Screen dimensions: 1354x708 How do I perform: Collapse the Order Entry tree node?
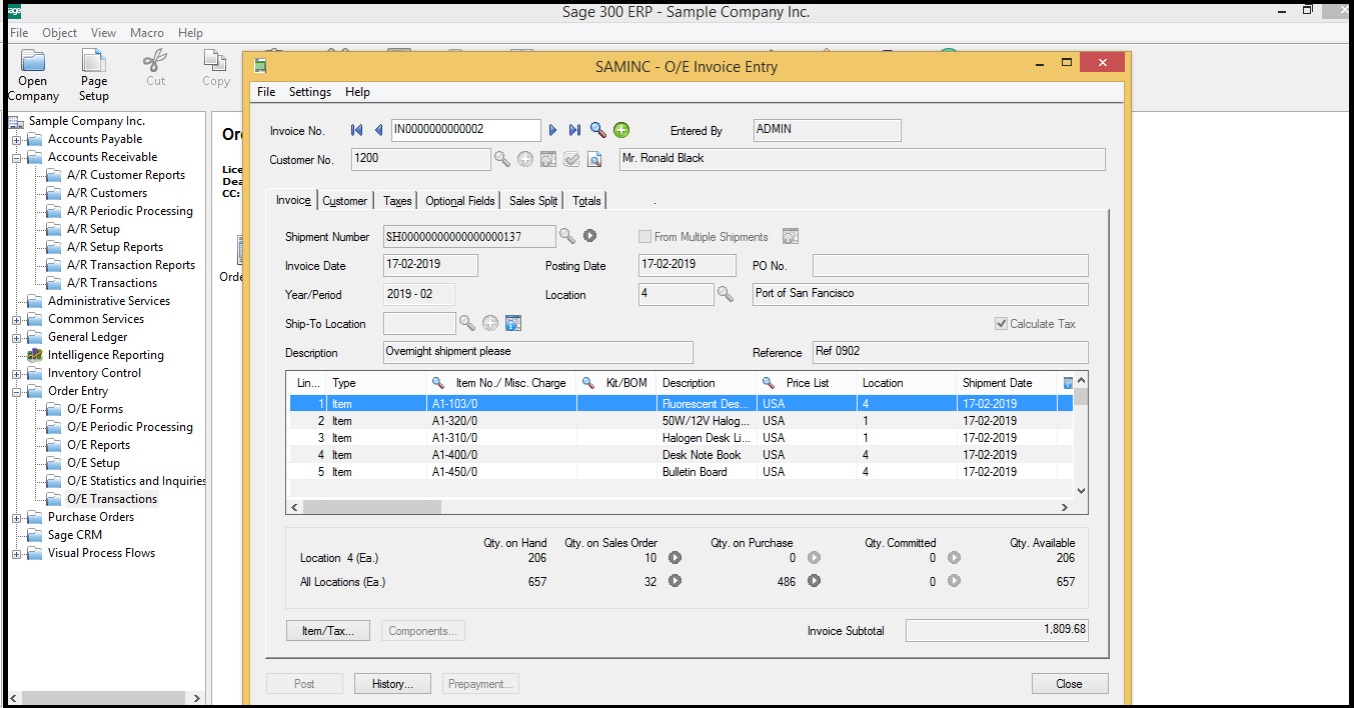(x=16, y=391)
